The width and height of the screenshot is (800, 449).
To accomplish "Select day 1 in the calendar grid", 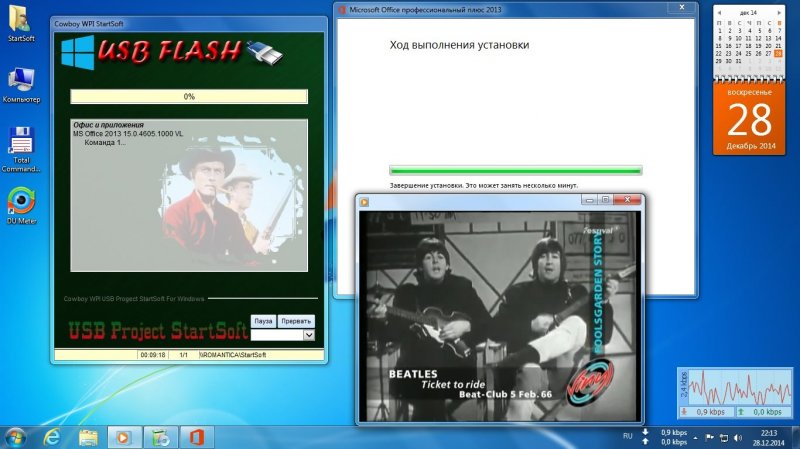I will click(719, 31).
